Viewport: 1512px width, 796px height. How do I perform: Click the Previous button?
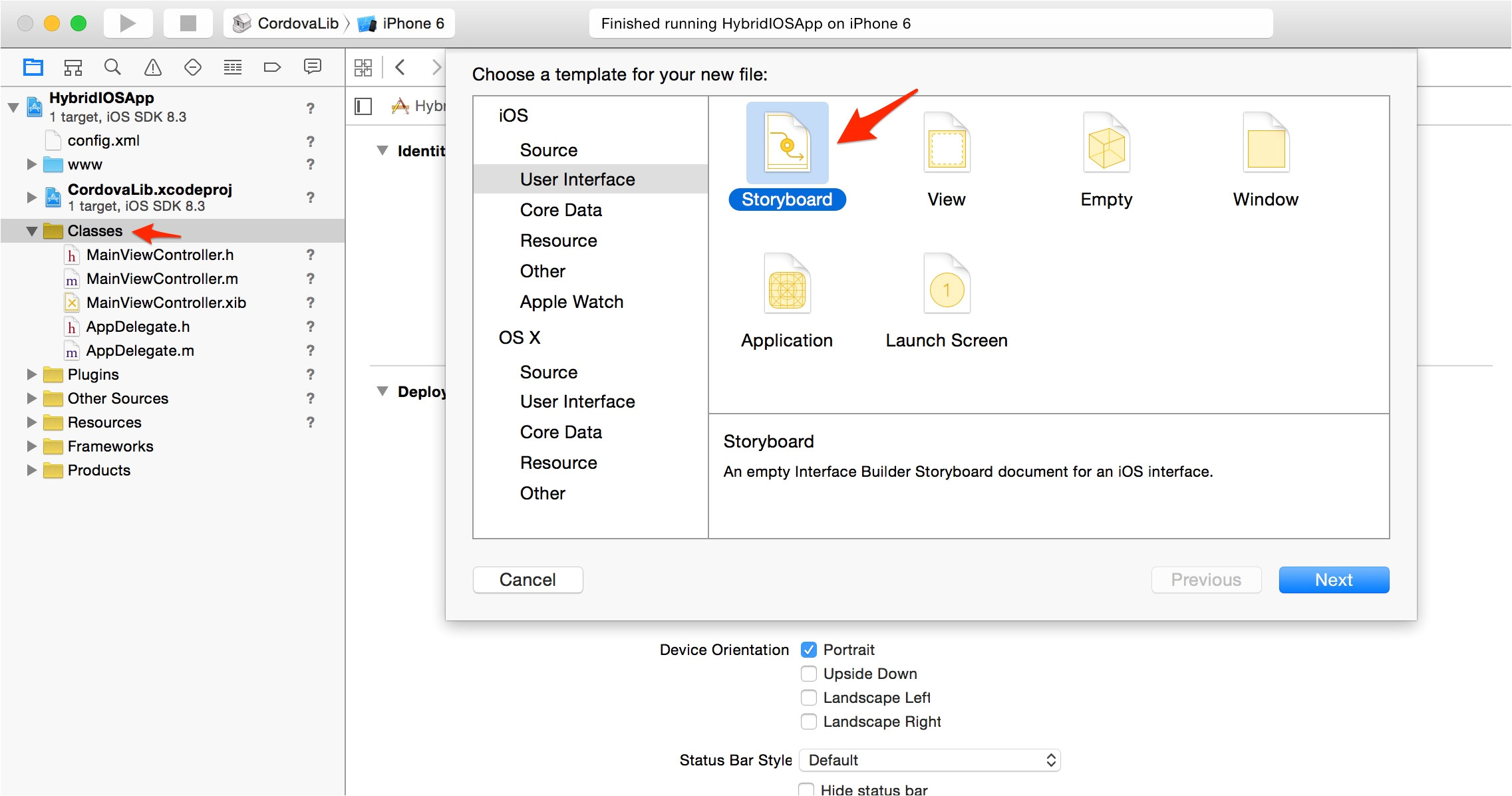pos(1206,580)
